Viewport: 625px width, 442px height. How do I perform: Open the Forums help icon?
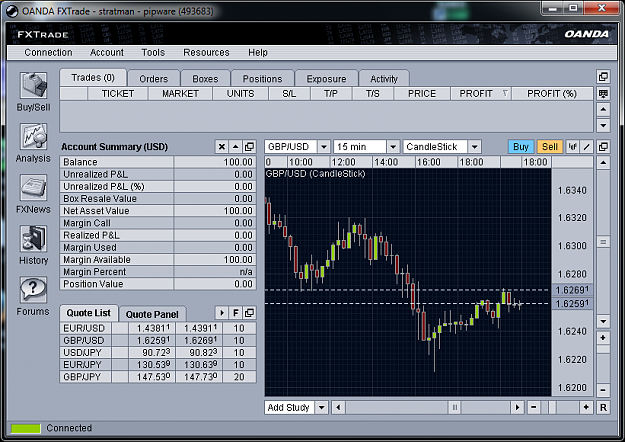pos(33,289)
